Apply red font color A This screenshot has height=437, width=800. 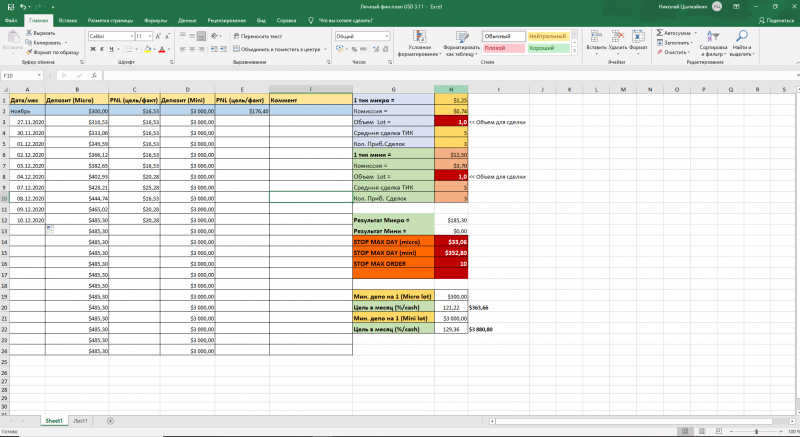162,49
